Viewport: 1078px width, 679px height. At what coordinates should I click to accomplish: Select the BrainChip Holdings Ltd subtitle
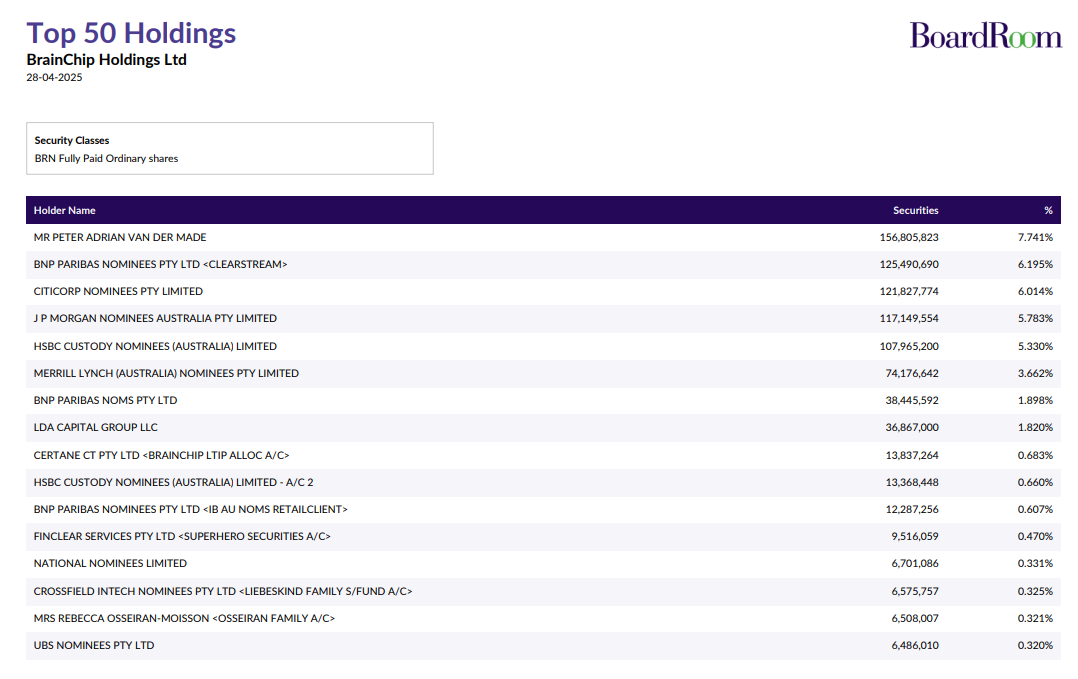pos(106,60)
